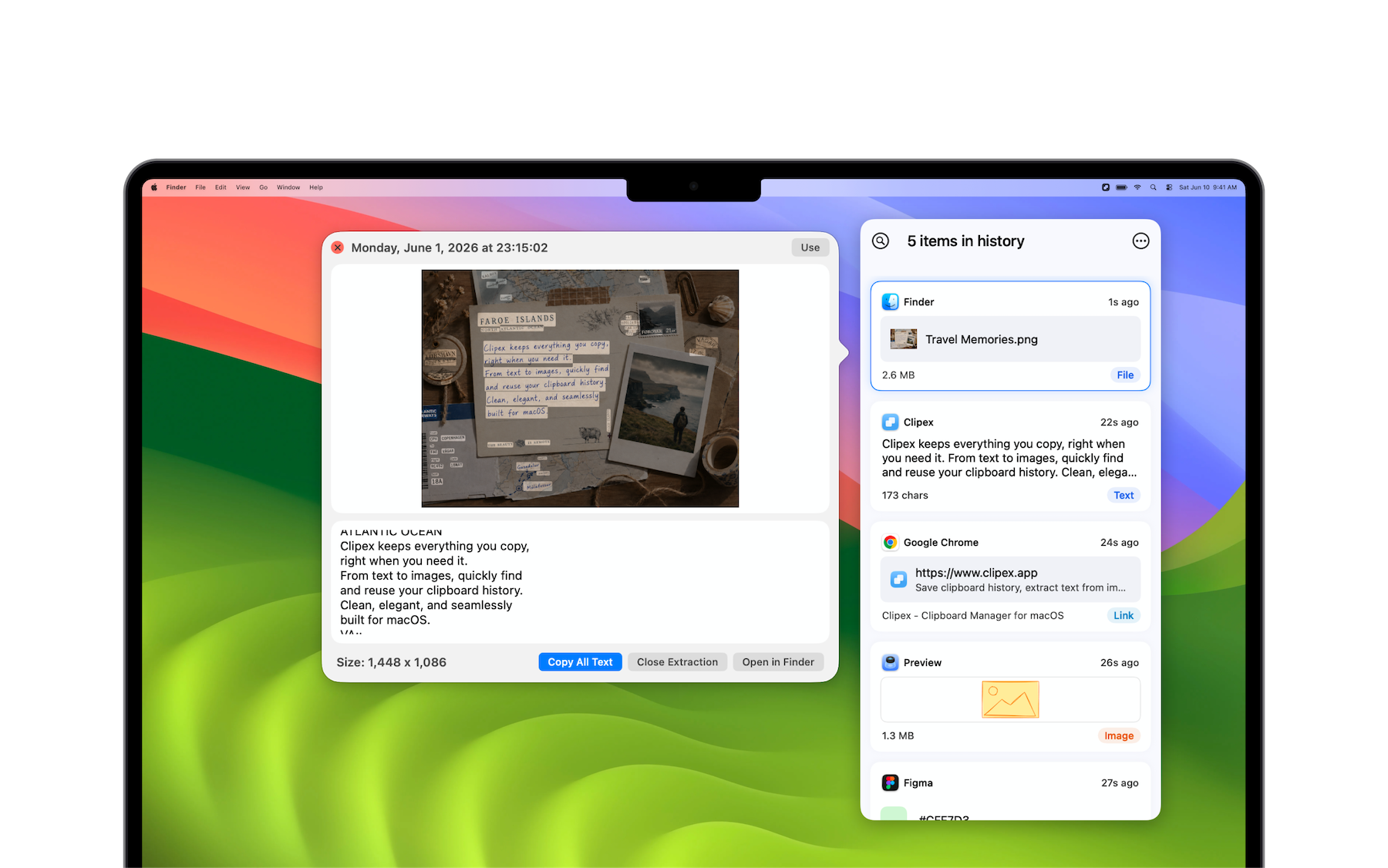Viewport: 1388px width, 868px height.
Task: Close the preview popover with the red button
Action: pos(338,247)
